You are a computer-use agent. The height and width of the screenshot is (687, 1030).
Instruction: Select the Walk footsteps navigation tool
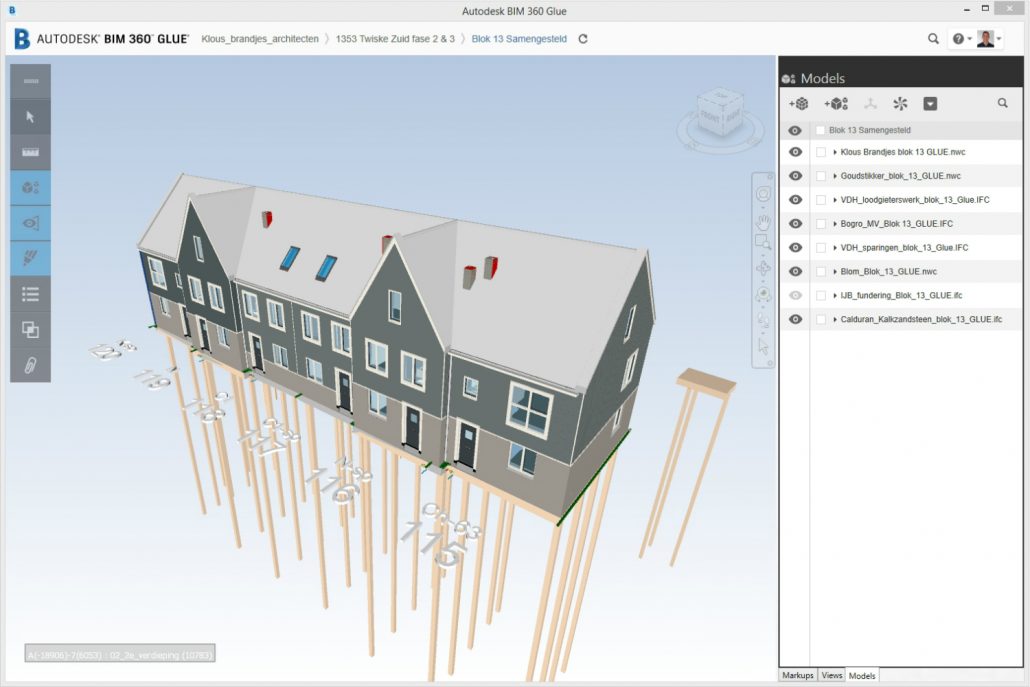click(x=763, y=321)
